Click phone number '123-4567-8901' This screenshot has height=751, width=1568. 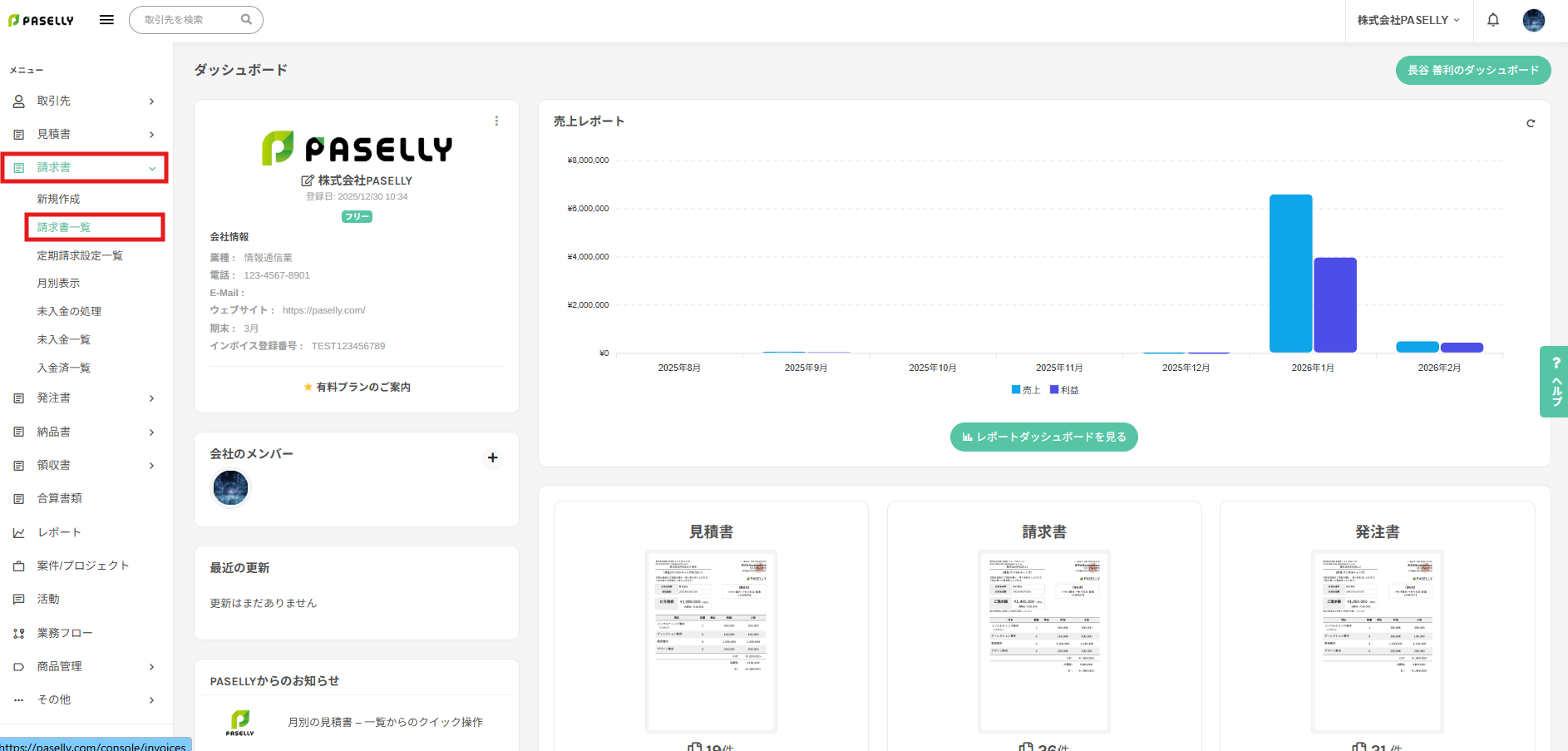click(277, 275)
